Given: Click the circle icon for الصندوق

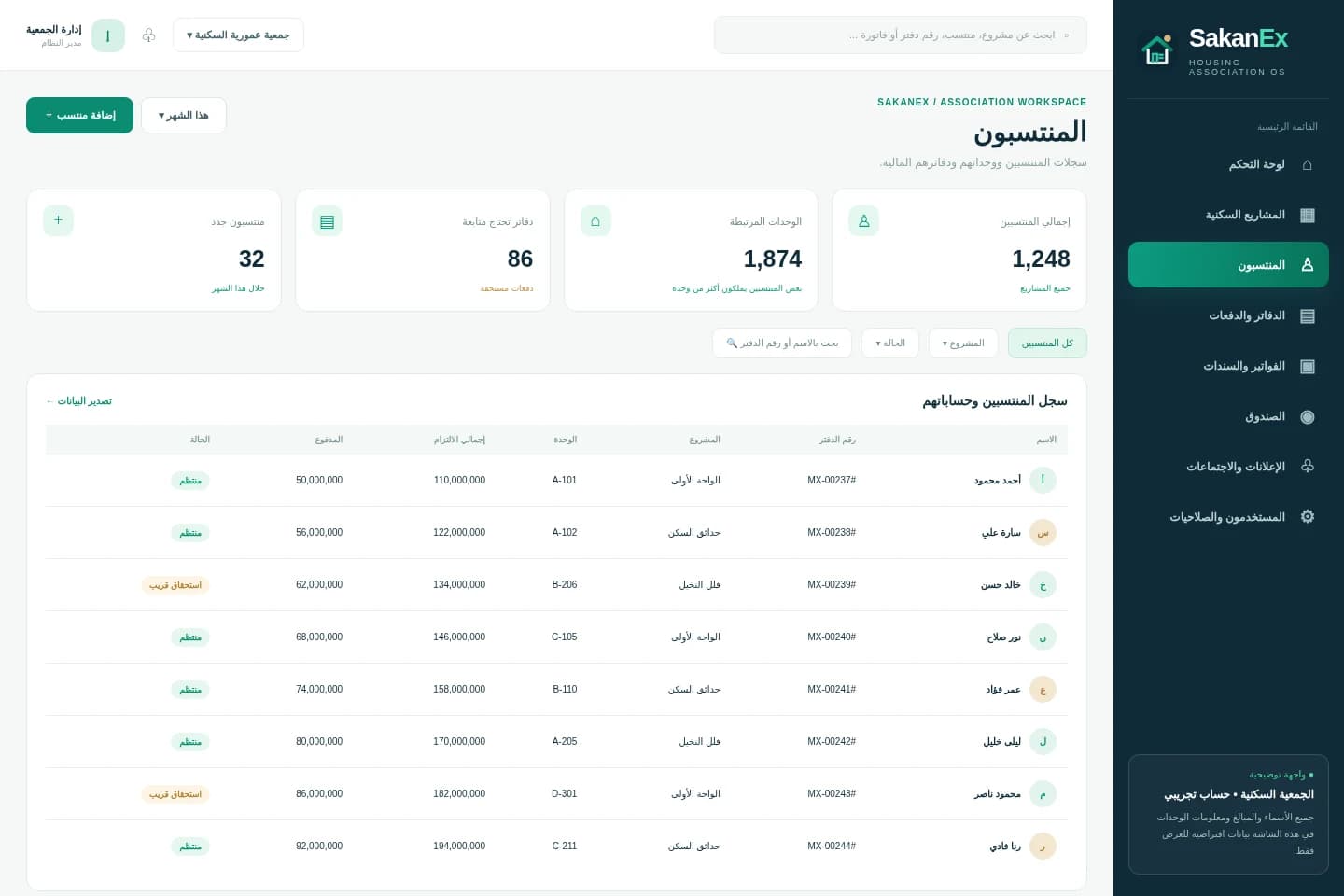Looking at the screenshot, I should [x=1307, y=416].
